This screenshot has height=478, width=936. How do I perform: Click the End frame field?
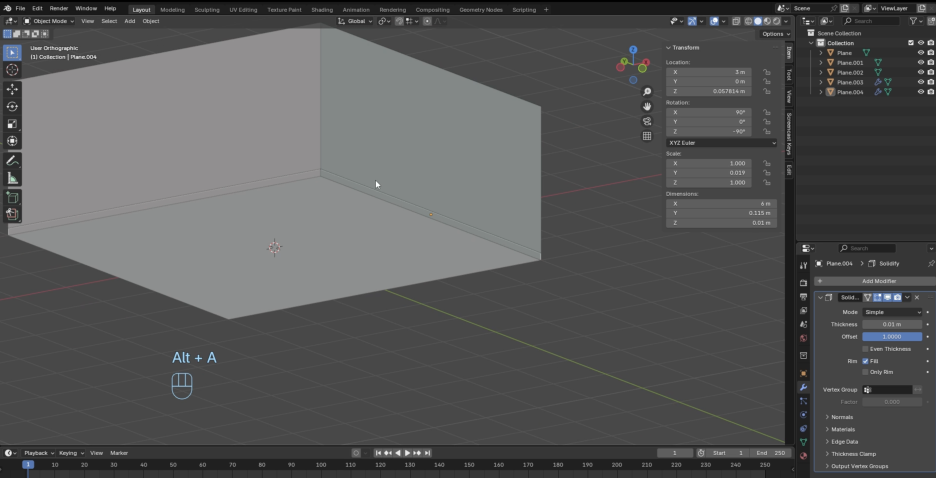click(x=771, y=453)
